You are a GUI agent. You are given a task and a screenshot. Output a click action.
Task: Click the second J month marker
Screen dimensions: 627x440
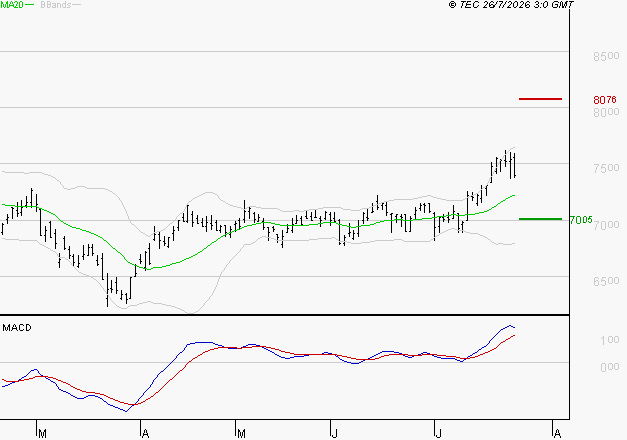coord(439,434)
